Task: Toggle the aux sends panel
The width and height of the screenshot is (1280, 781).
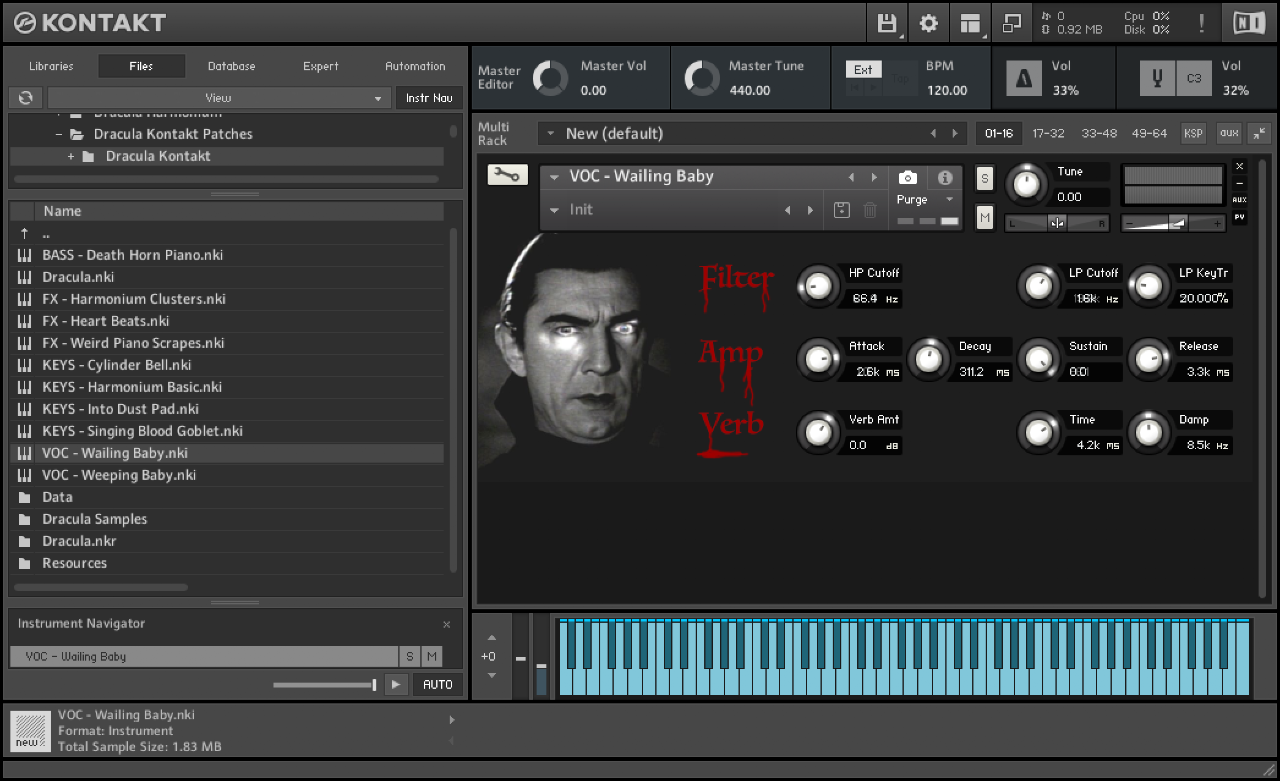Action: (x=1229, y=133)
